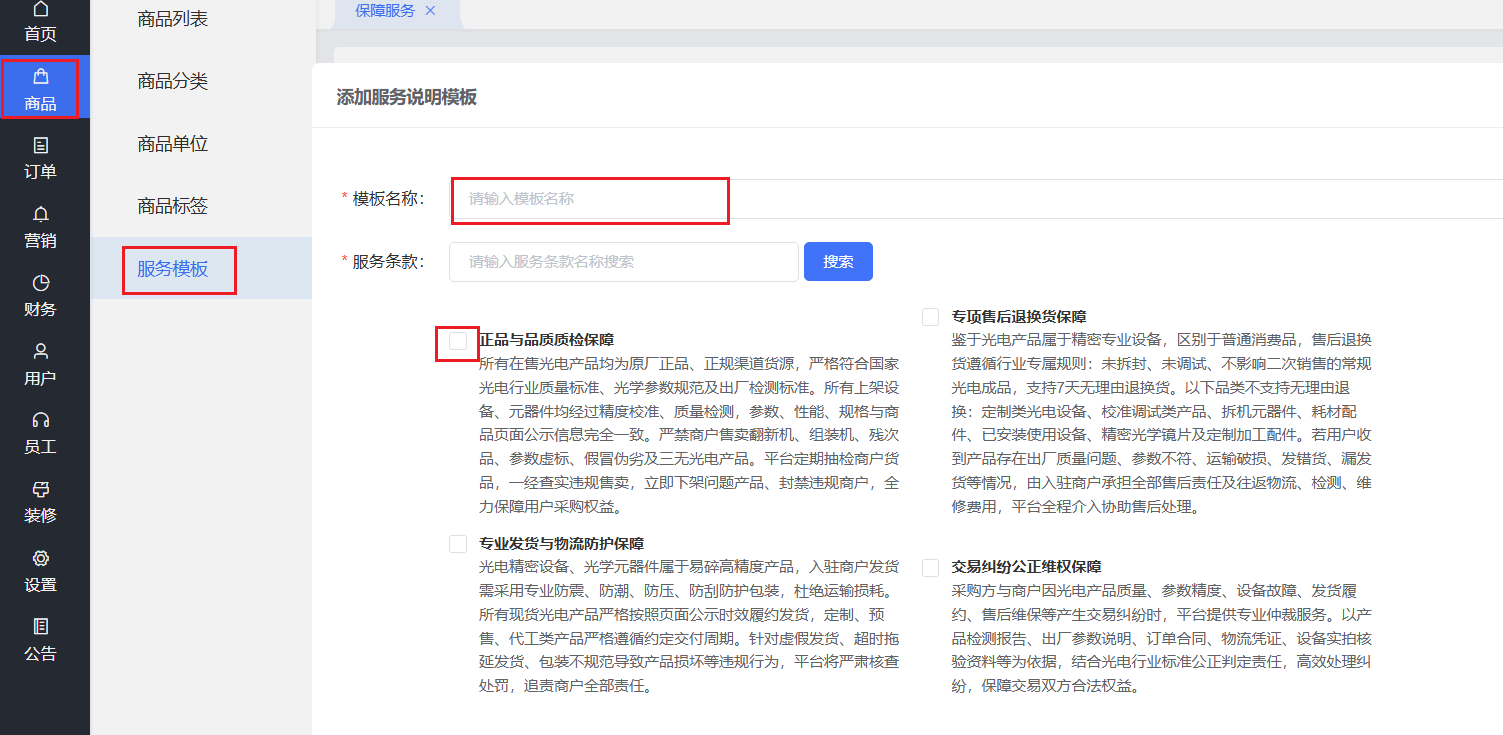This screenshot has height=735, width=1503.
Task: Click the 设置 gear icon
Action: (x=40, y=558)
